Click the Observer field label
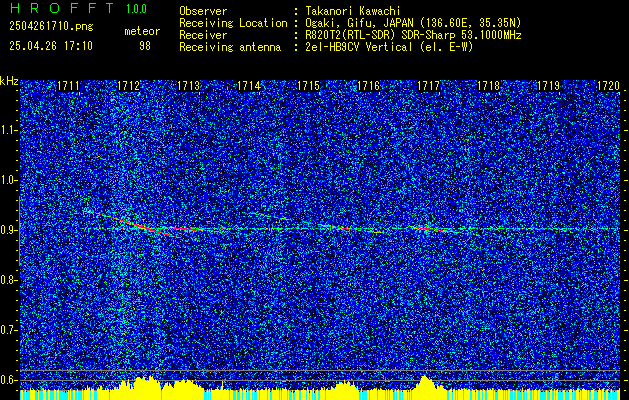This screenshot has height=400, width=629. (x=203, y=11)
